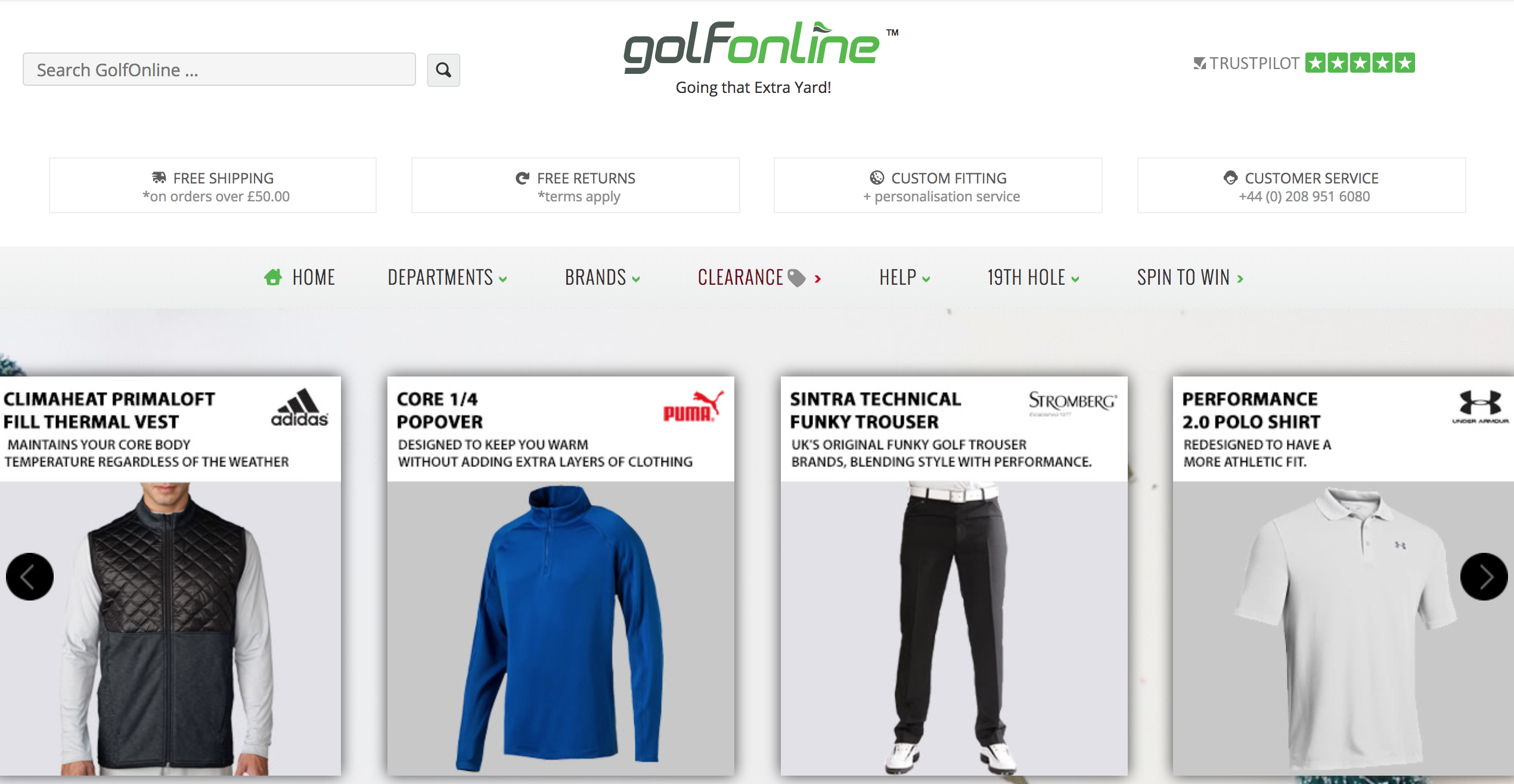
Task: Open Sintra Technical Funky Trouser product
Action: (954, 575)
